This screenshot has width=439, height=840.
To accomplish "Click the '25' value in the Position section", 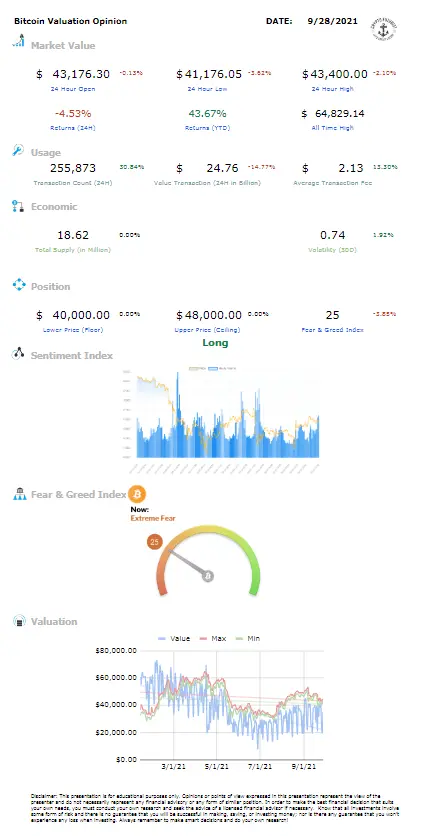I will pos(332,314).
